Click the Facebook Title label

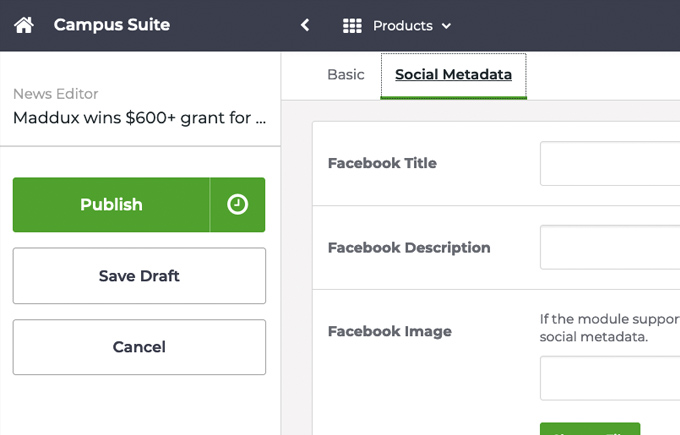pos(382,163)
